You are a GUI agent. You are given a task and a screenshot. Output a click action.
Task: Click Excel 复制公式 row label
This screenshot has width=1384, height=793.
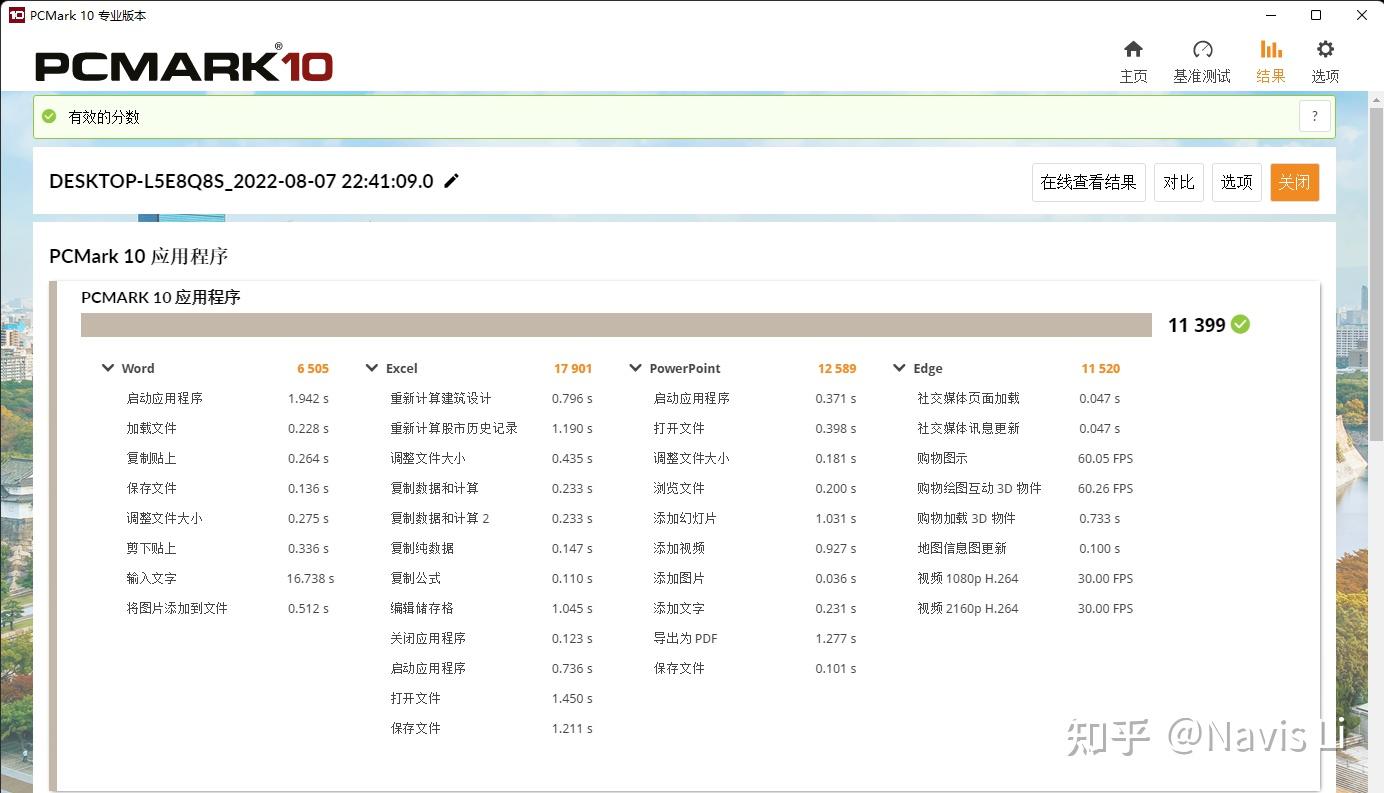pos(416,578)
